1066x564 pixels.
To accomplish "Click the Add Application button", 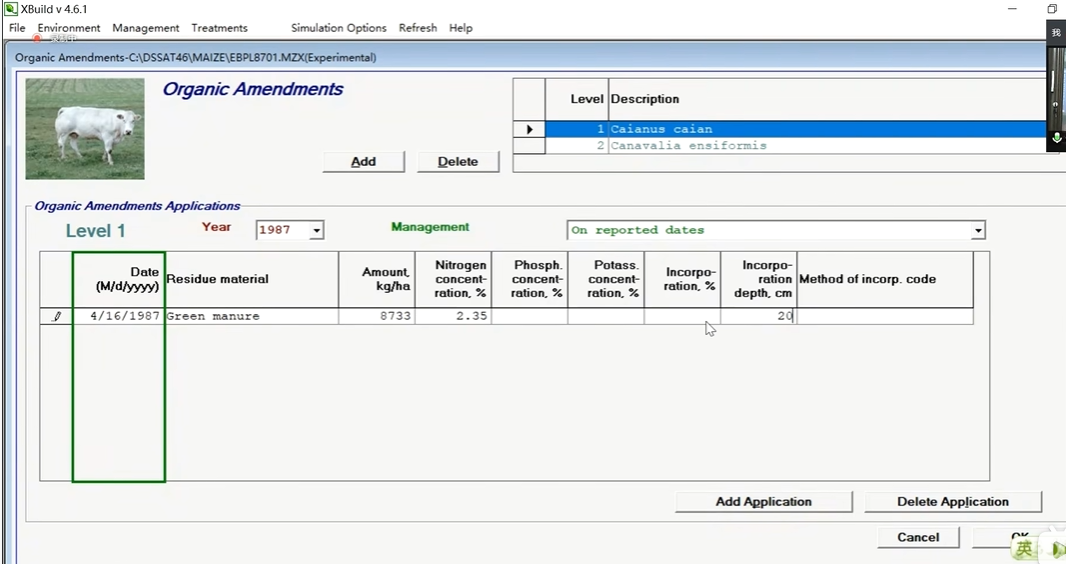I will [x=763, y=501].
